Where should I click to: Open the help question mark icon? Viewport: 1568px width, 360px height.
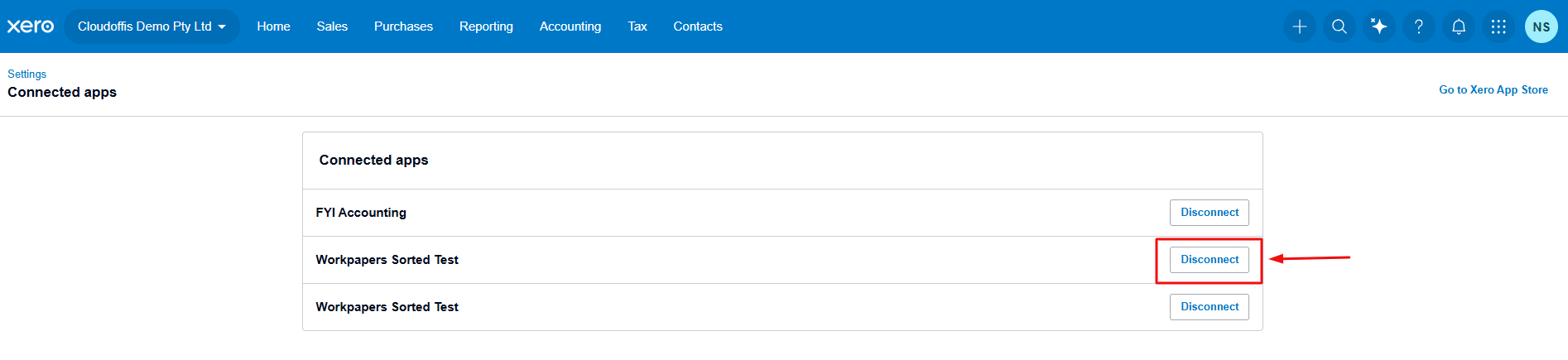[x=1419, y=26]
